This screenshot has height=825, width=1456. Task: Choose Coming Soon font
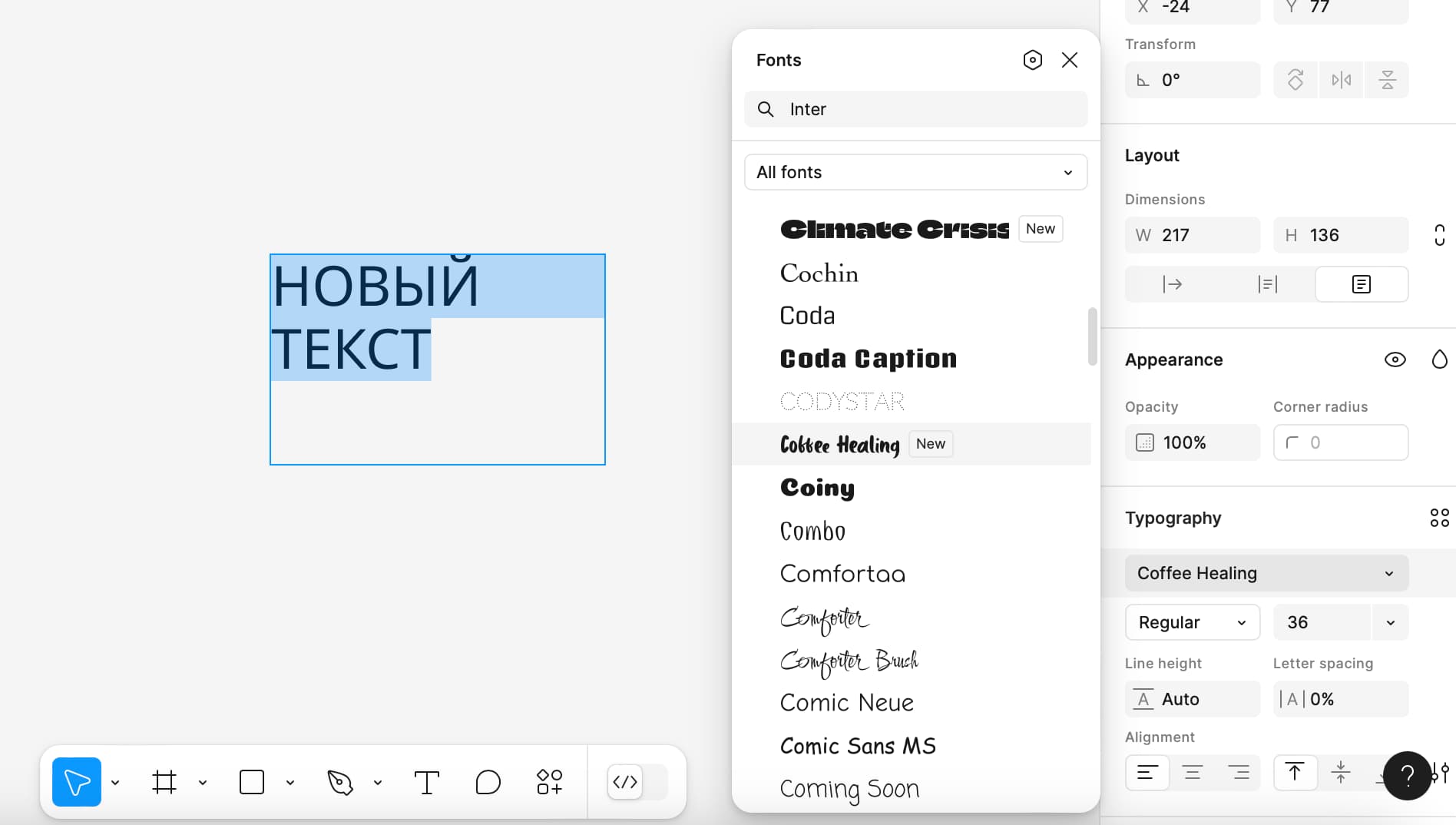tap(912, 789)
